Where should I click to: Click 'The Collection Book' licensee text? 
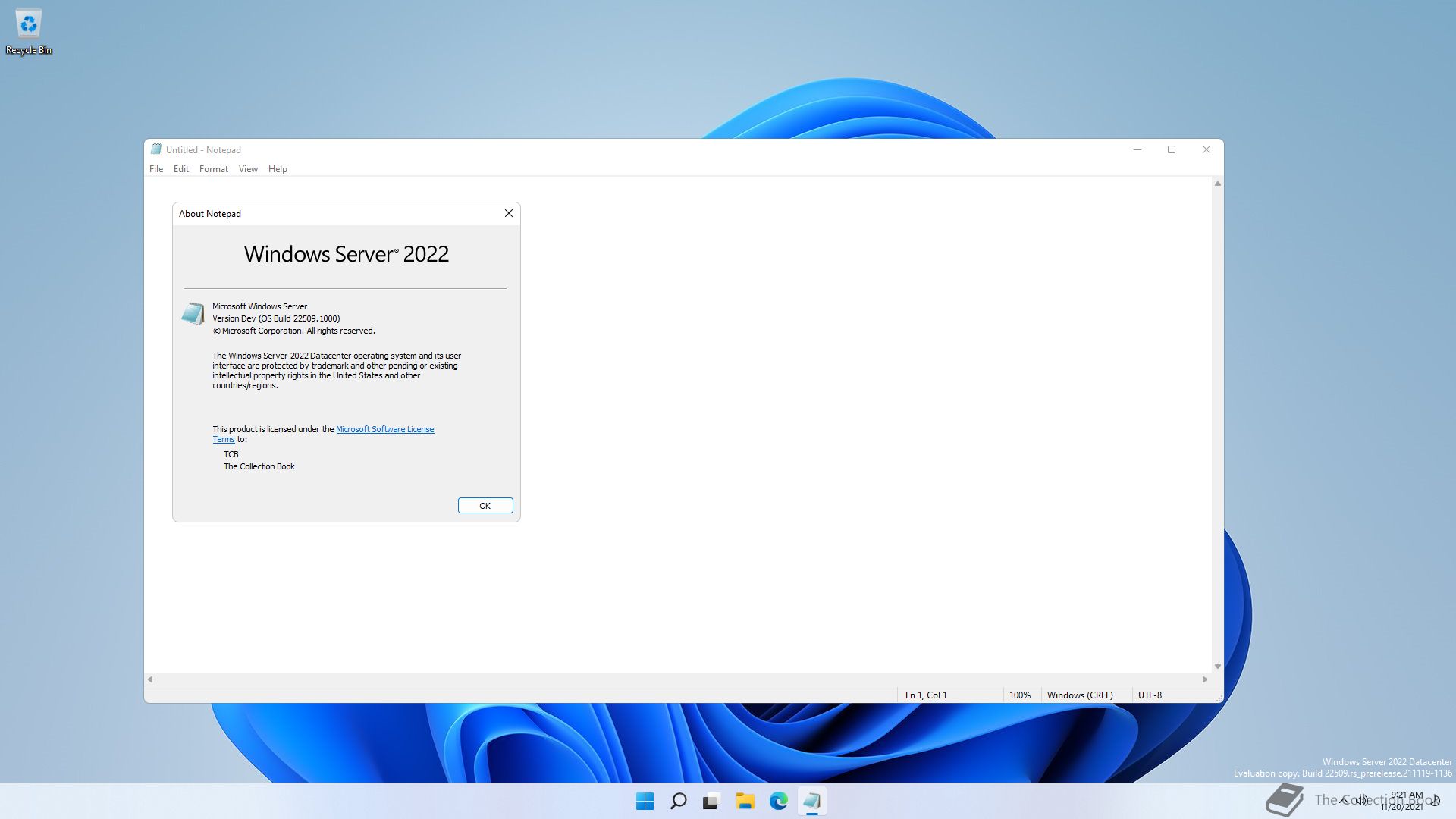pos(259,466)
